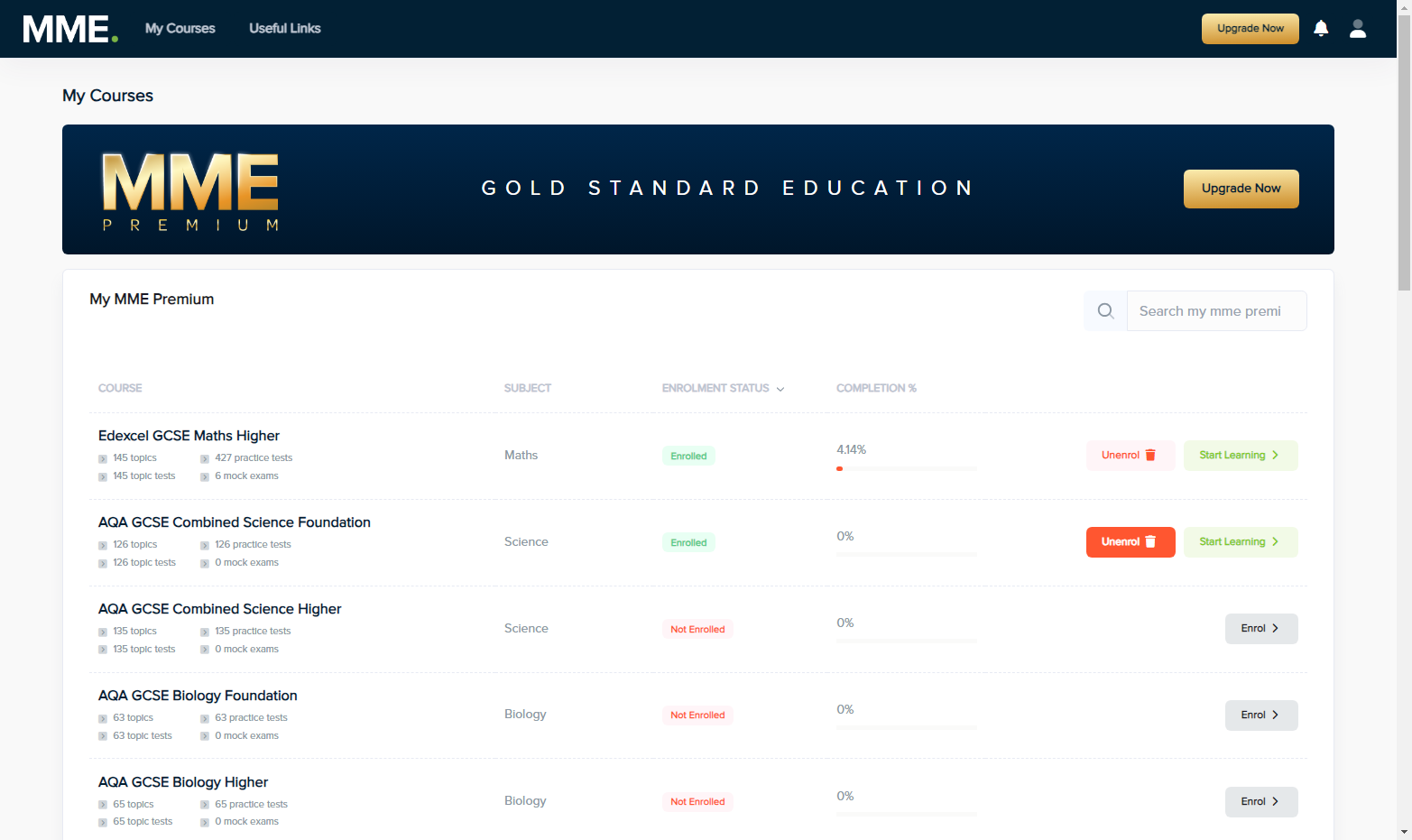
Task: Click bullet icon beside 145 topics
Action: click(103, 459)
